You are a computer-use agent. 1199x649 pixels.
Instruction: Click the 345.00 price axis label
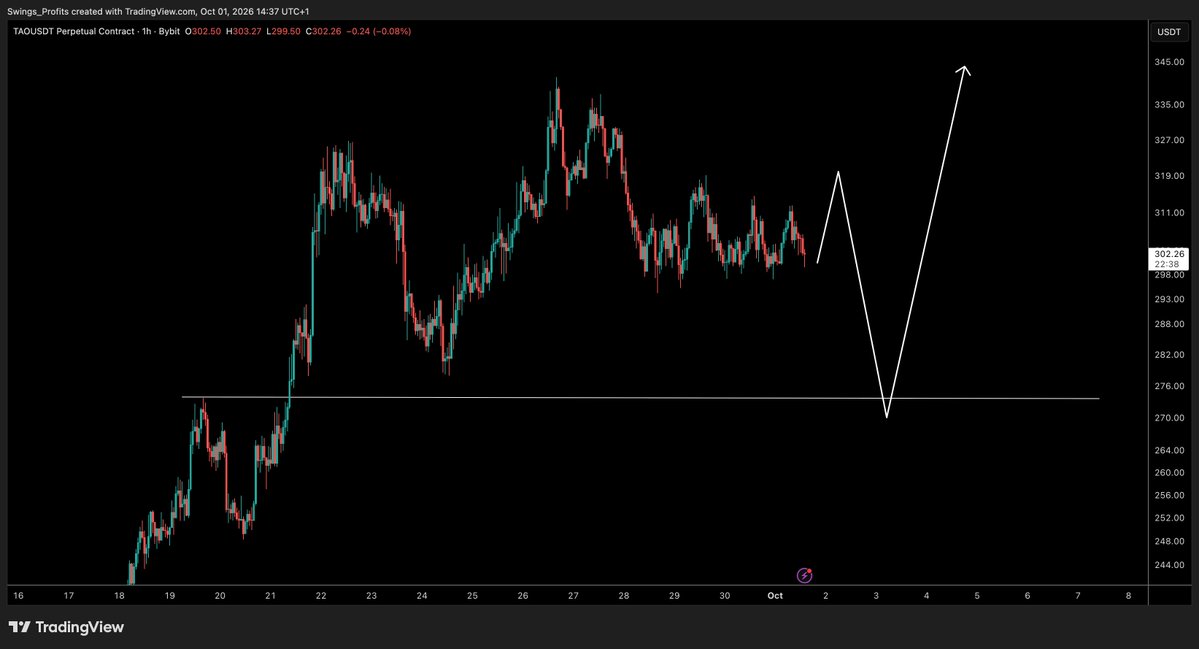coord(1169,62)
